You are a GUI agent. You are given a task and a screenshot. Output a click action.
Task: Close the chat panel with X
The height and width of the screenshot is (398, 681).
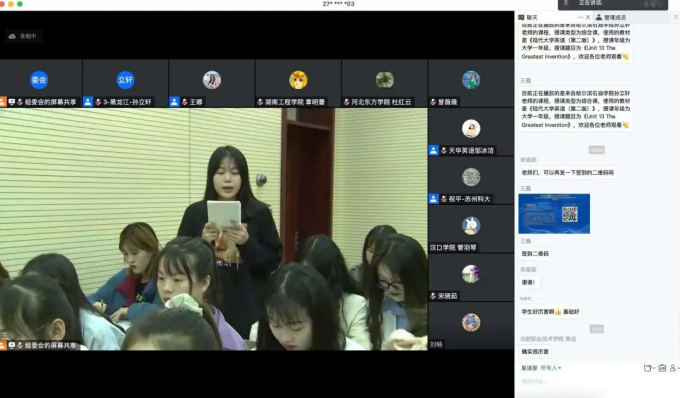588,17
